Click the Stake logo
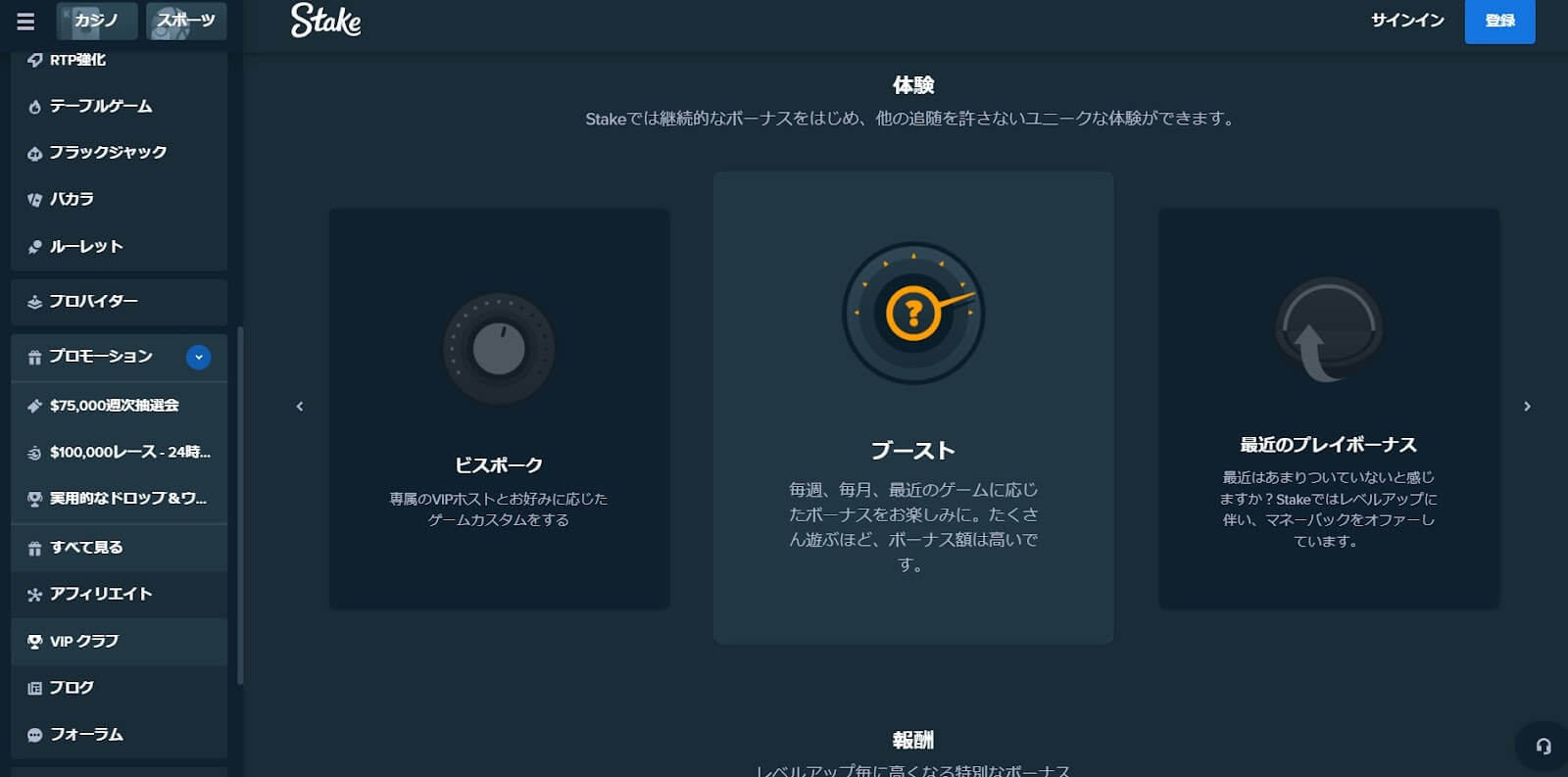Viewport: 1568px width, 777px height. click(326, 21)
